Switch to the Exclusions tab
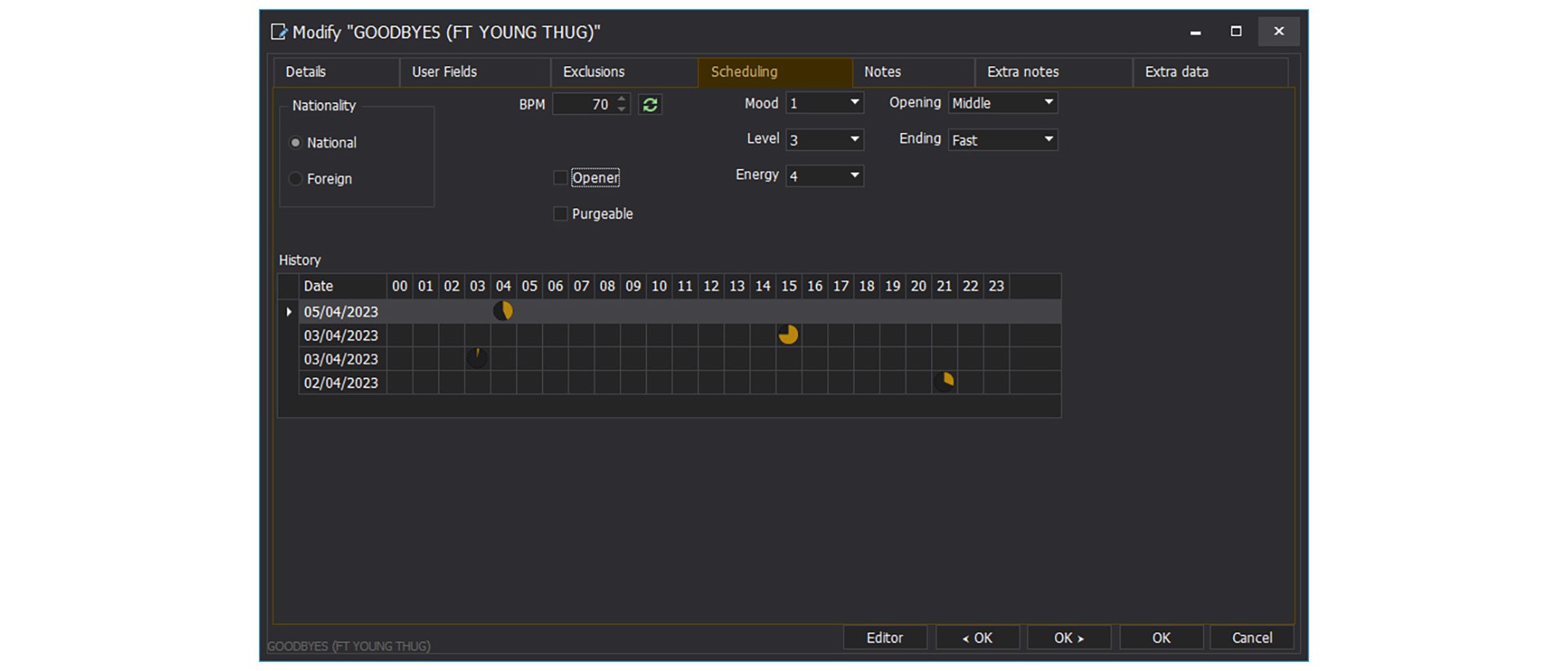This screenshot has height=671, width=1568. coord(594,72)
